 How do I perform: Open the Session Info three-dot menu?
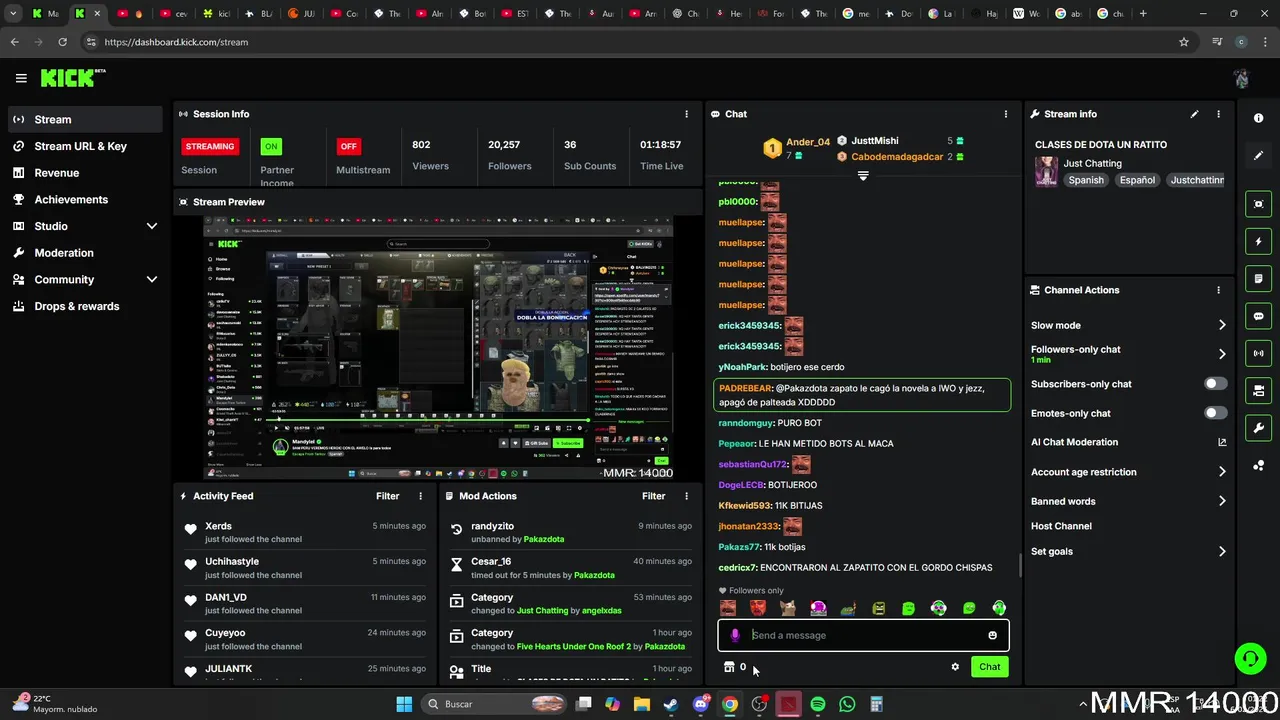pos(686,114)
